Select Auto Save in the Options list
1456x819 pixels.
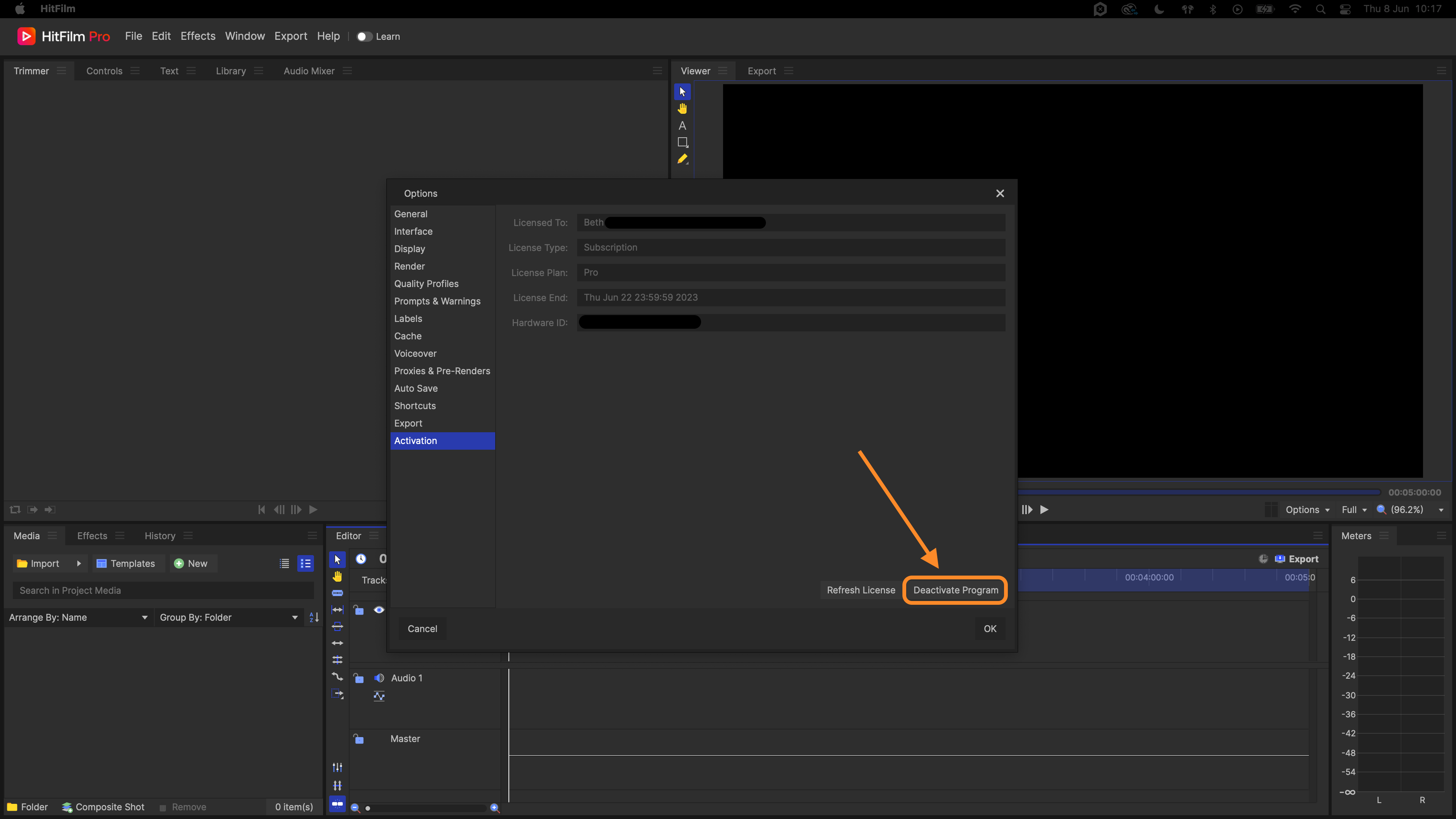[442, 388]
